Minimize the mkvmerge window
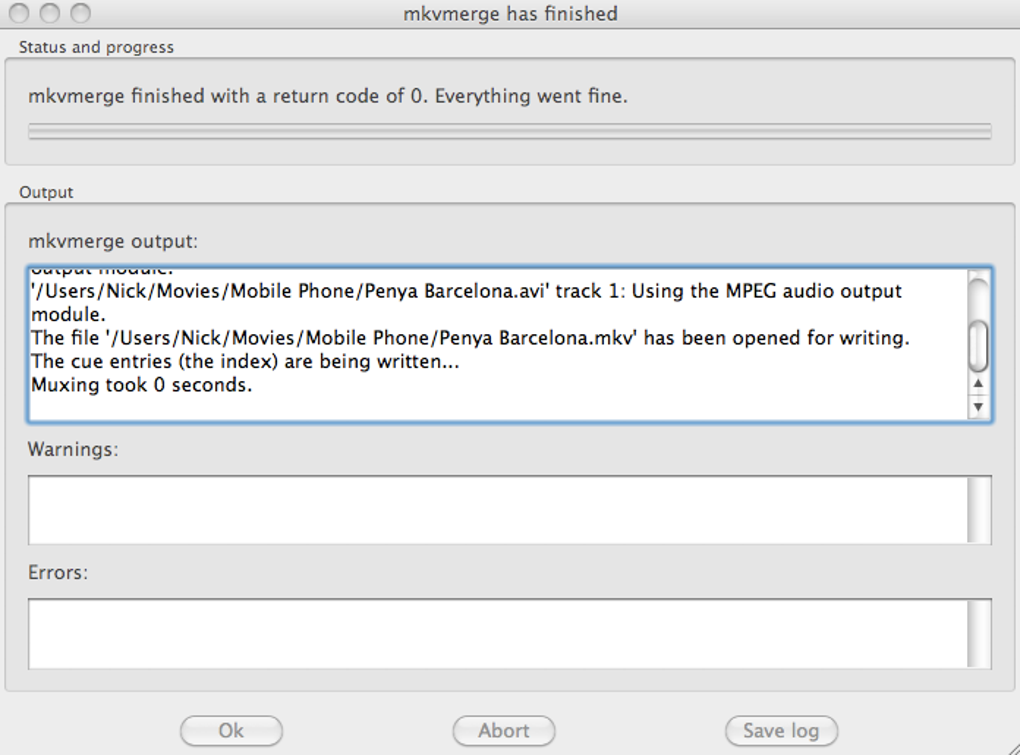The height and width of the screenshot is (755, 1020). pyautogui.click(x=50, y=13)
